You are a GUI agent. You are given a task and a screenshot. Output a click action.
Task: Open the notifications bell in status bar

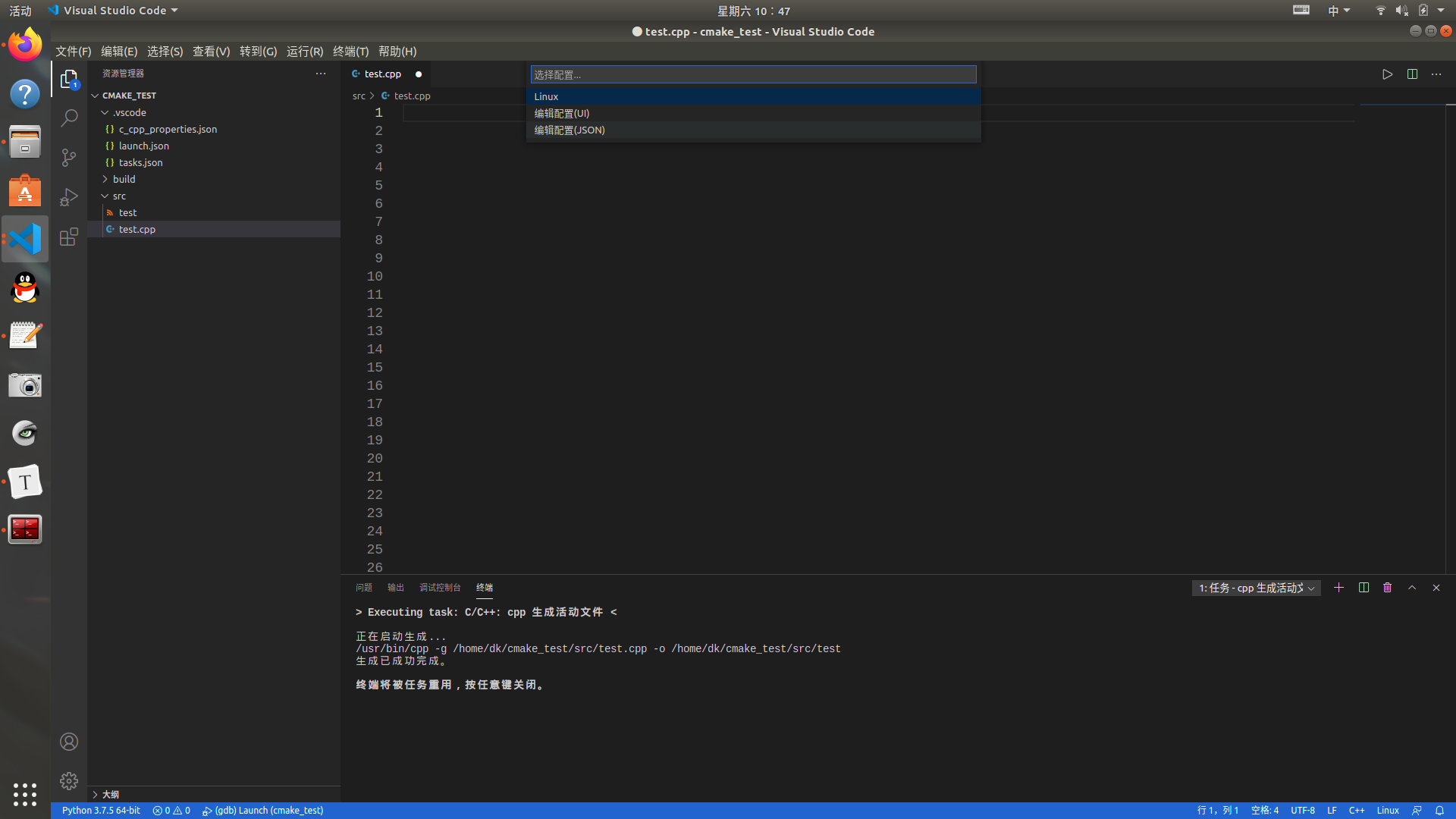(1439, 811)
